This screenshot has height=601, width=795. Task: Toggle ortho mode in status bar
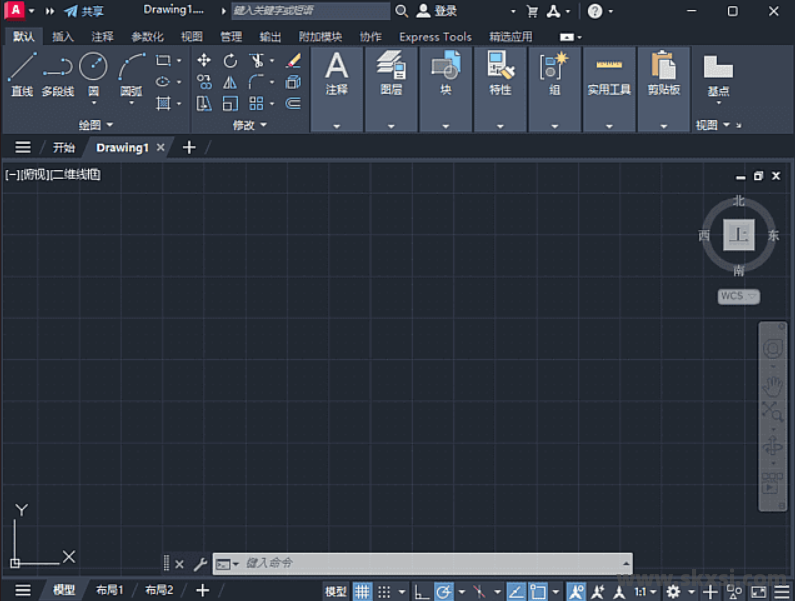[x=421, y=591]
